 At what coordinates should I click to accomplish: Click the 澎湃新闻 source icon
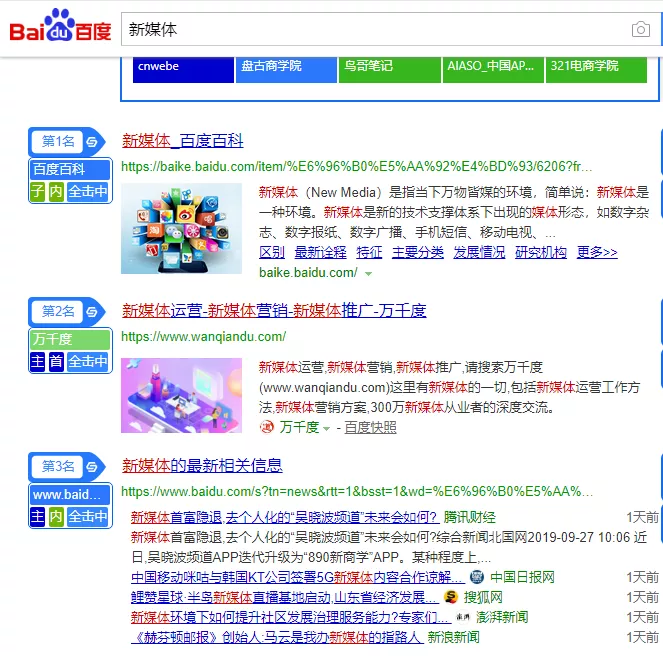pos(463,617)
